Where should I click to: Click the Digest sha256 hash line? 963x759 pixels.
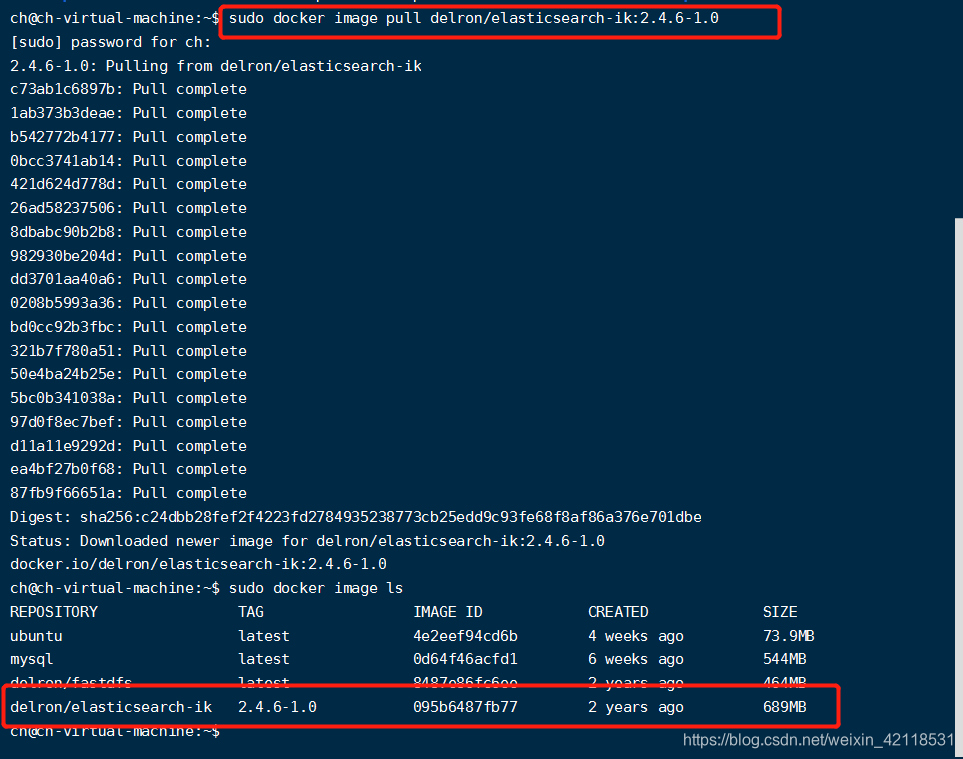[356, 518]
